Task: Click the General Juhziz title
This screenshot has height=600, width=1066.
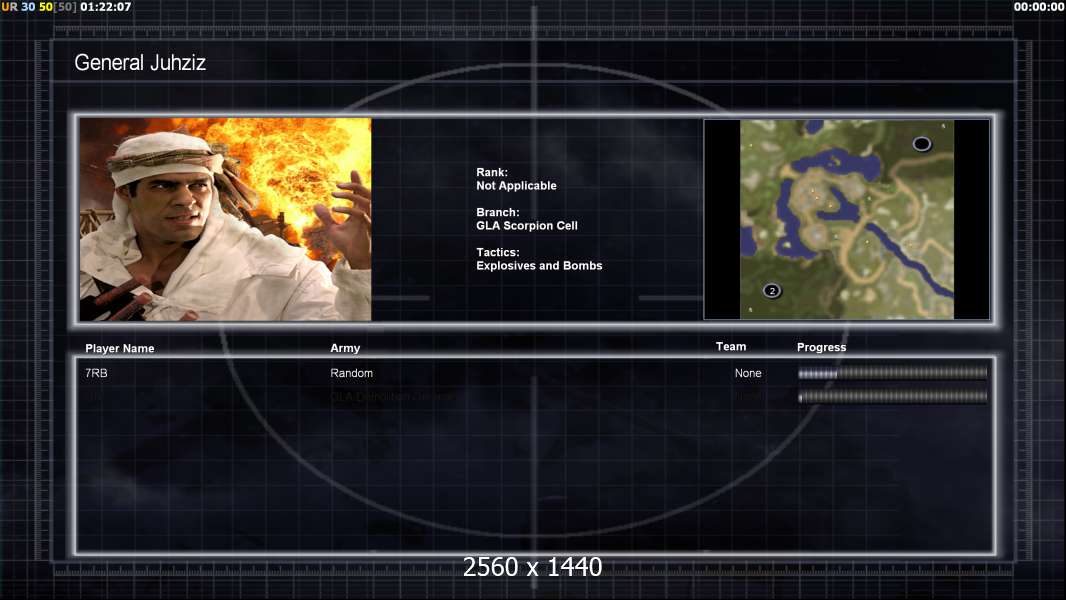Action: pos(140,63)
